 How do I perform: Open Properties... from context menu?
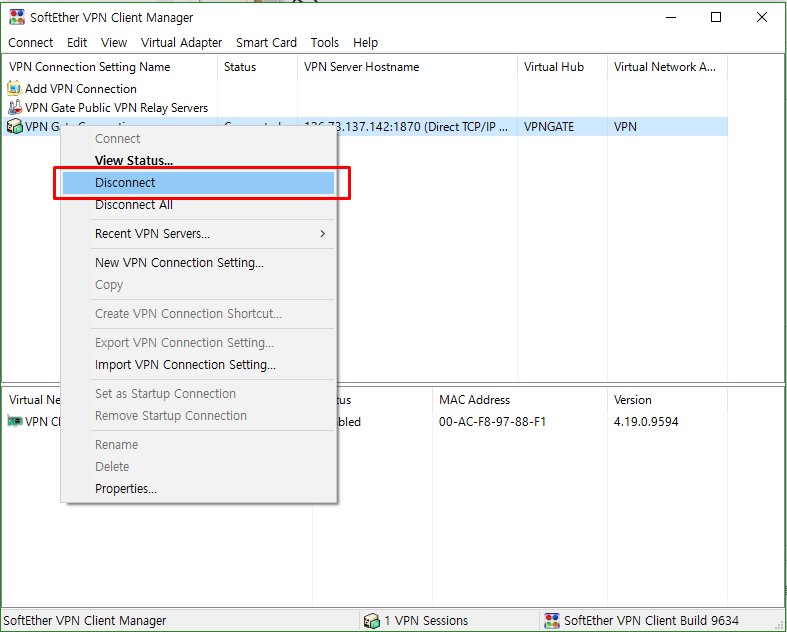click(198, 488)
